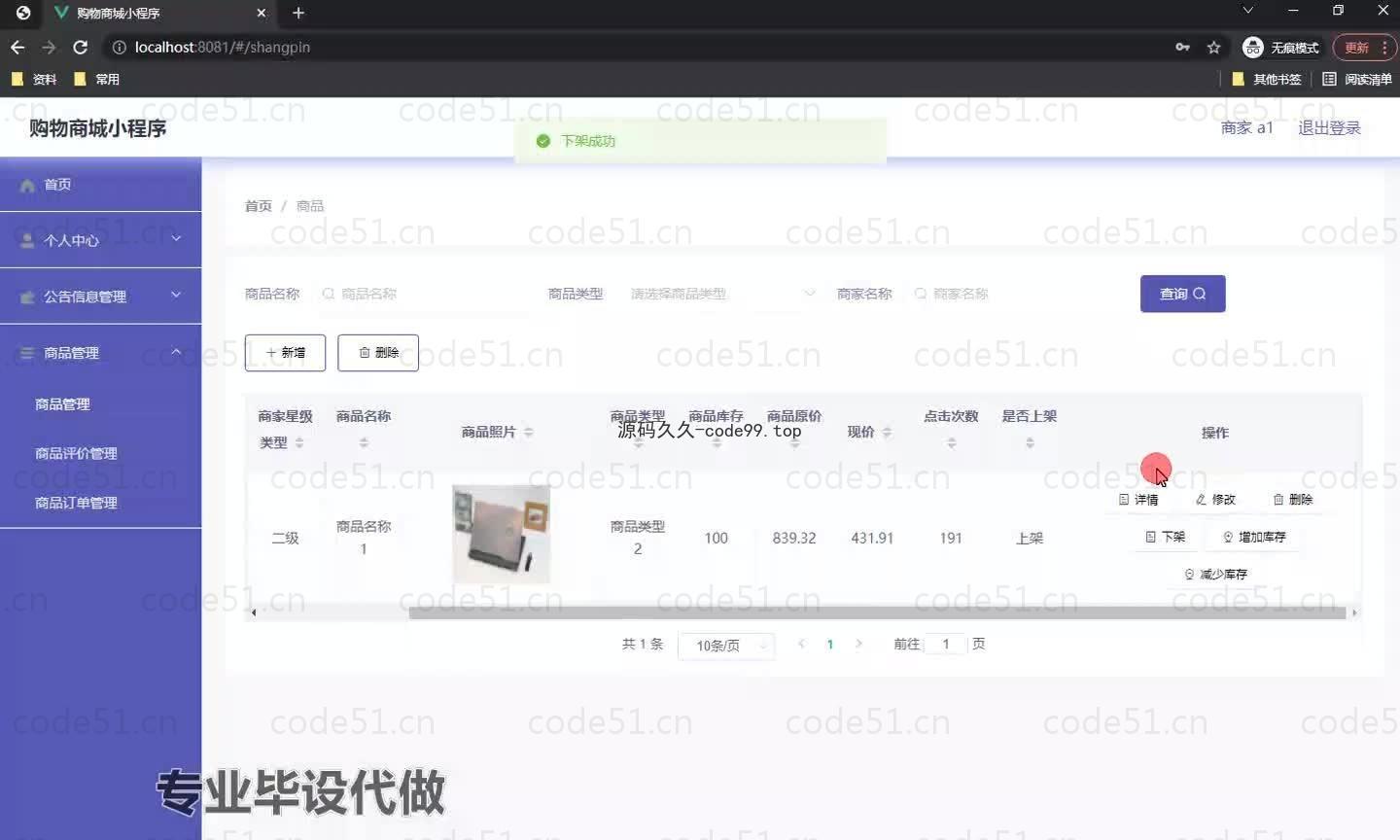Screen dimensions: 1400x840
Task: Open a new browser tab
Action: tap(298, 13)
